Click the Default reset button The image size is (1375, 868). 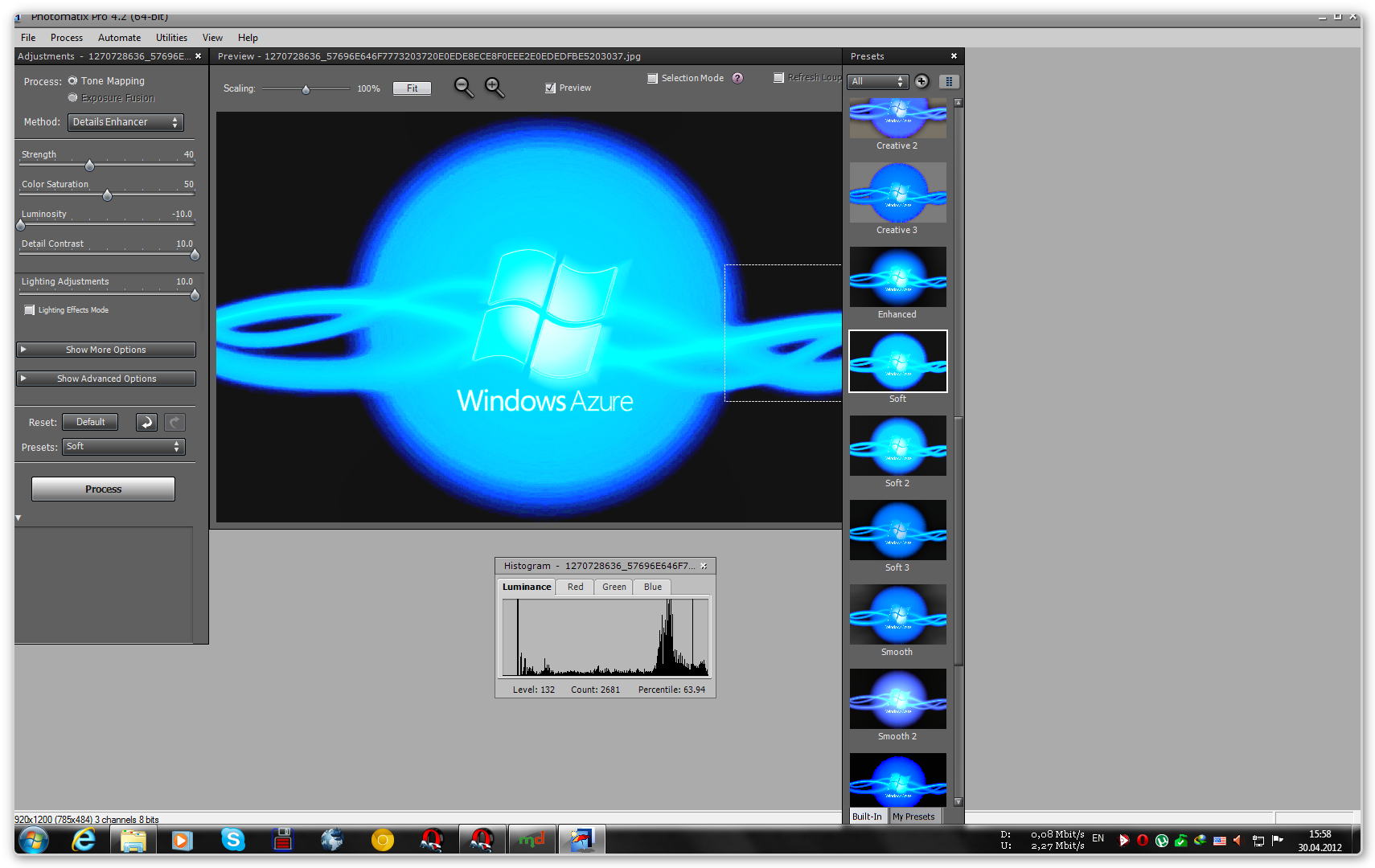[90, 422]
